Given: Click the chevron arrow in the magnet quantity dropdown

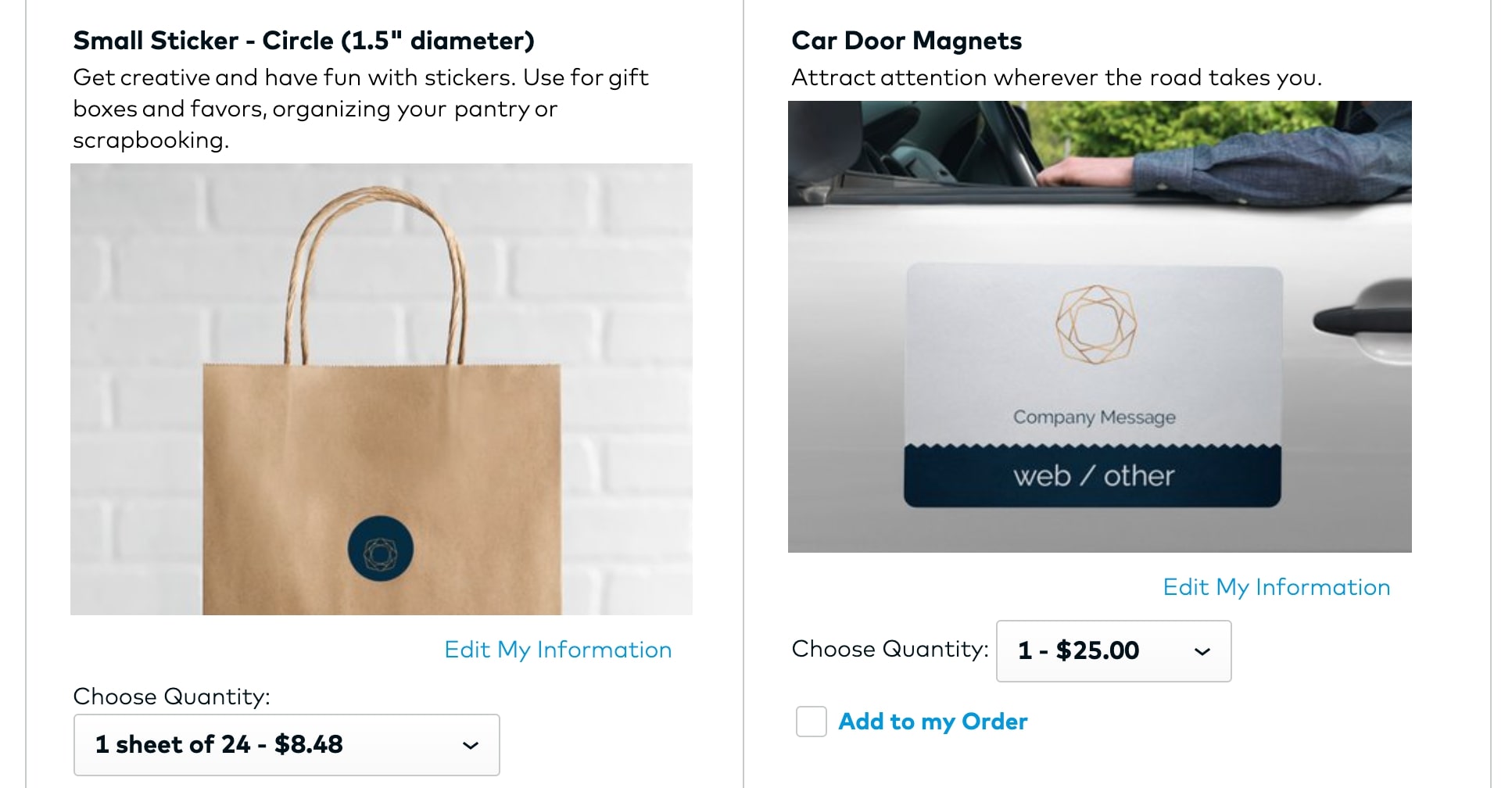Looking at the screenshot, I should coord(1202,651).
